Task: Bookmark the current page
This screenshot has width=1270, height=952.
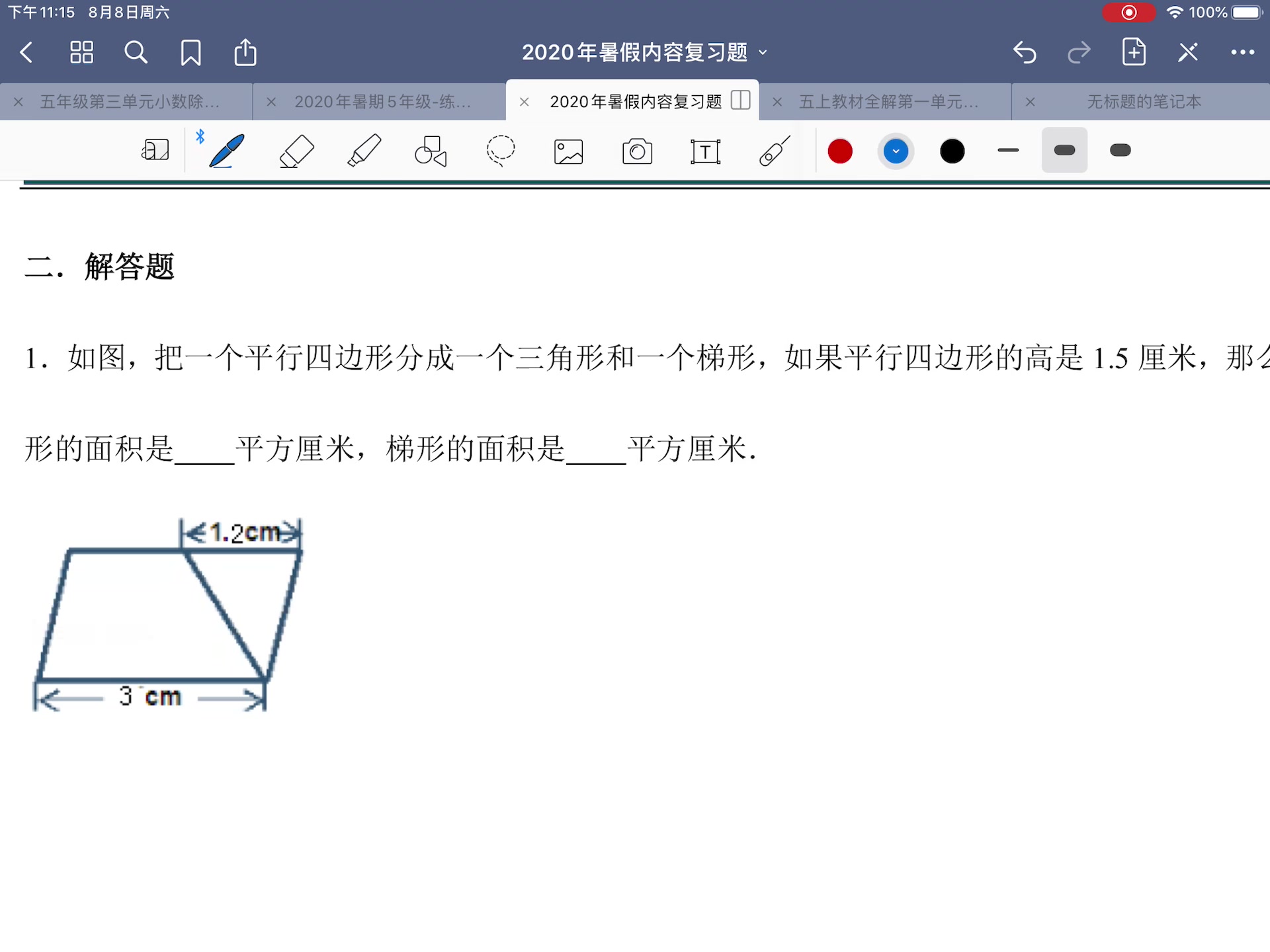Action: tap(191, 52)
